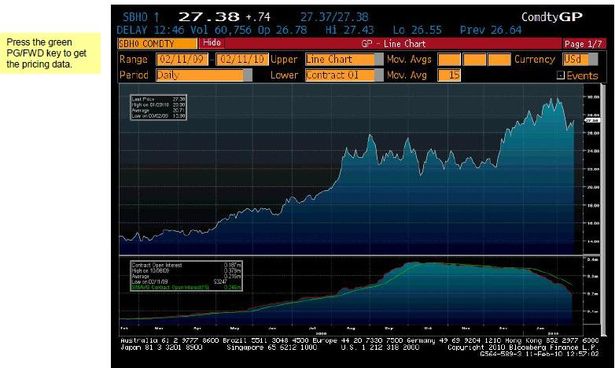Click the Copyright 2010 Bloomberg Finance text
615x368 pixels.
coord(523,347)
